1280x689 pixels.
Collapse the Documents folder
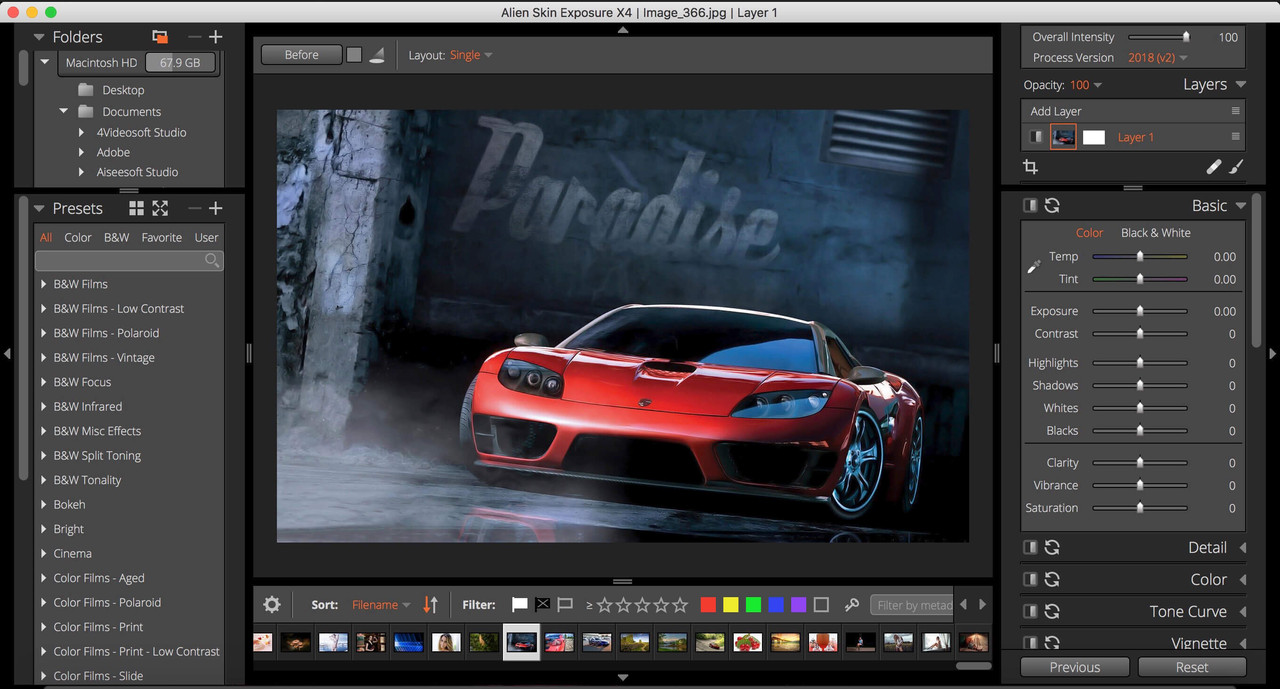(63, 111)
